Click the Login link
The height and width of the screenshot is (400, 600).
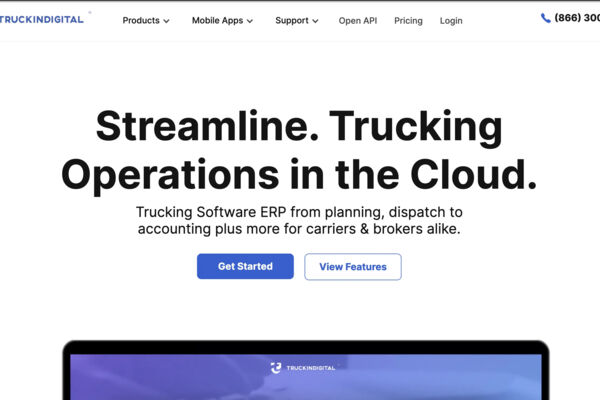point(451,21)
